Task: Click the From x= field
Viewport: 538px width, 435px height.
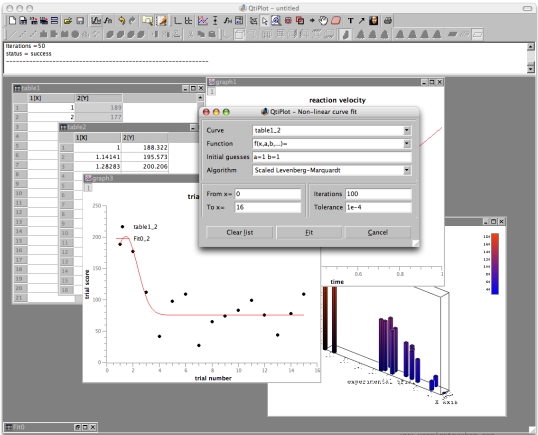Action: click(268, 194)
